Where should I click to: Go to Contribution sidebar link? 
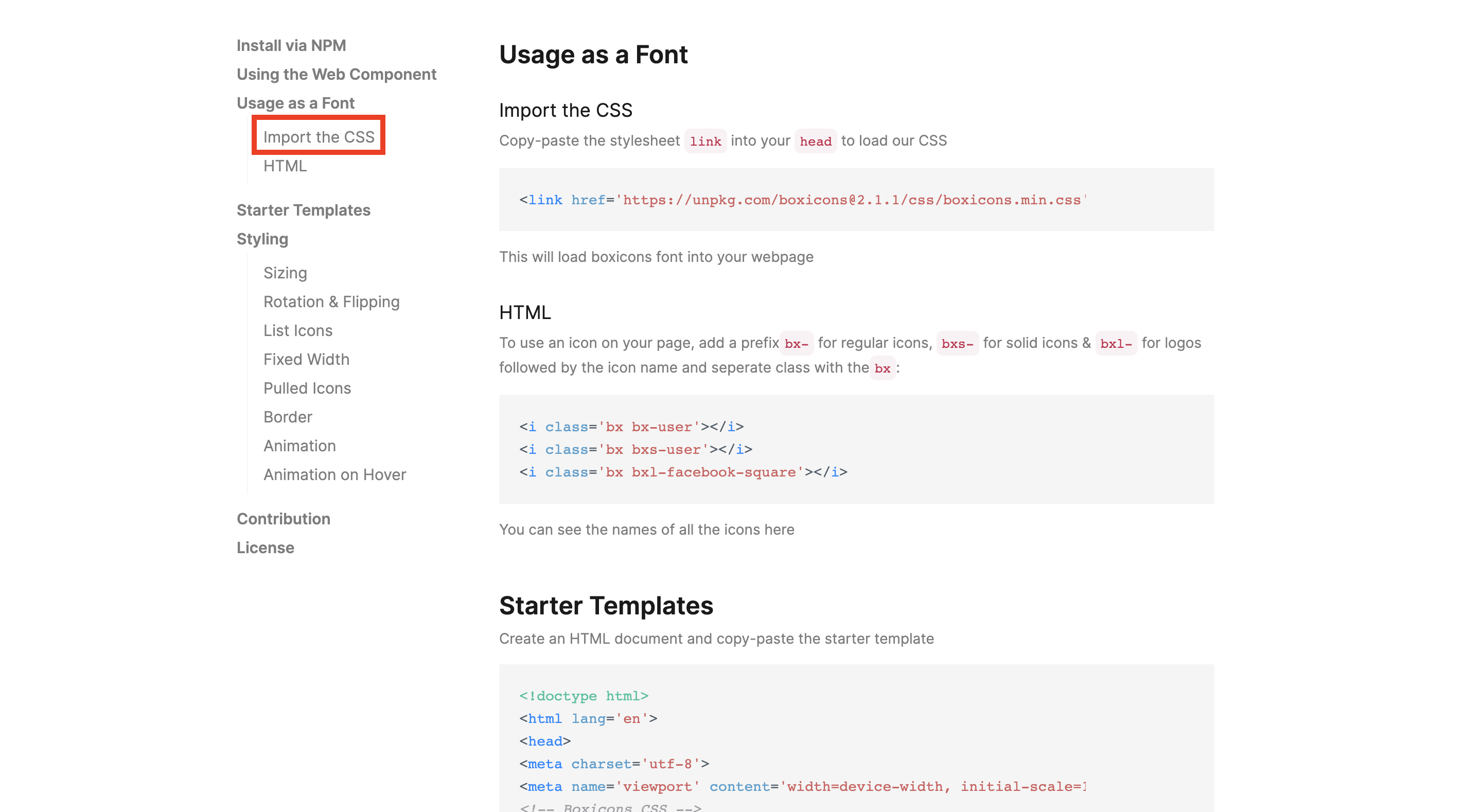click(283, 519)
